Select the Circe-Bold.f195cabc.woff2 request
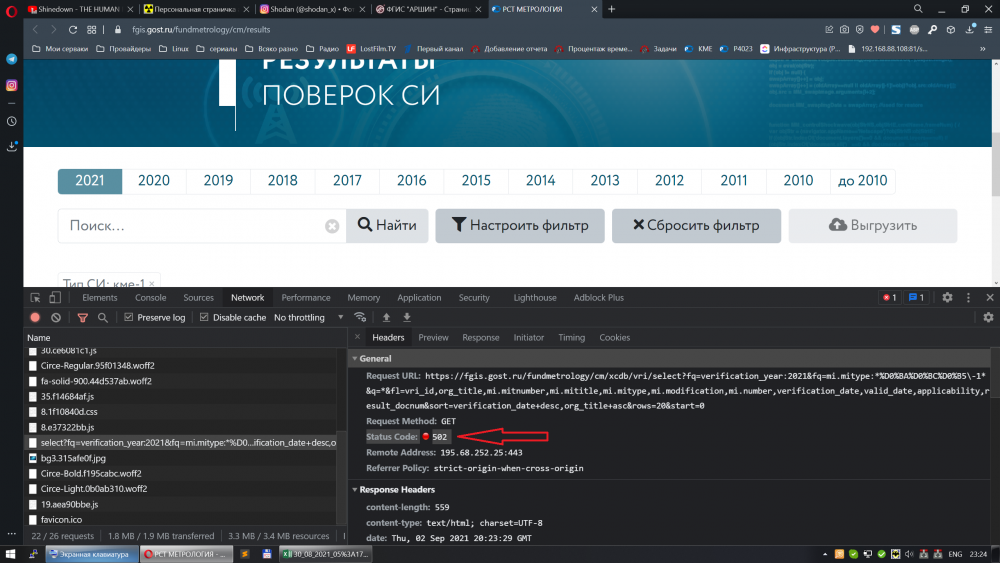Screen dimensions: 1000x563 182,473
